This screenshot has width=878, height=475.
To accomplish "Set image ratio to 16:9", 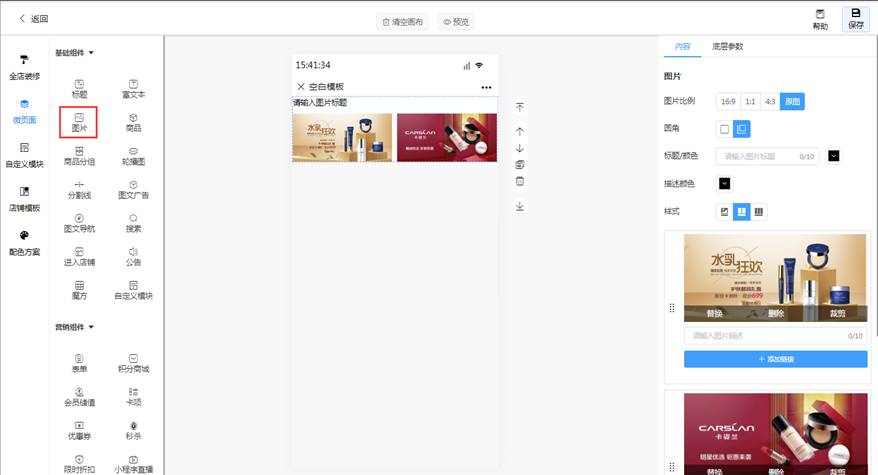I will (x=728, y=101).
